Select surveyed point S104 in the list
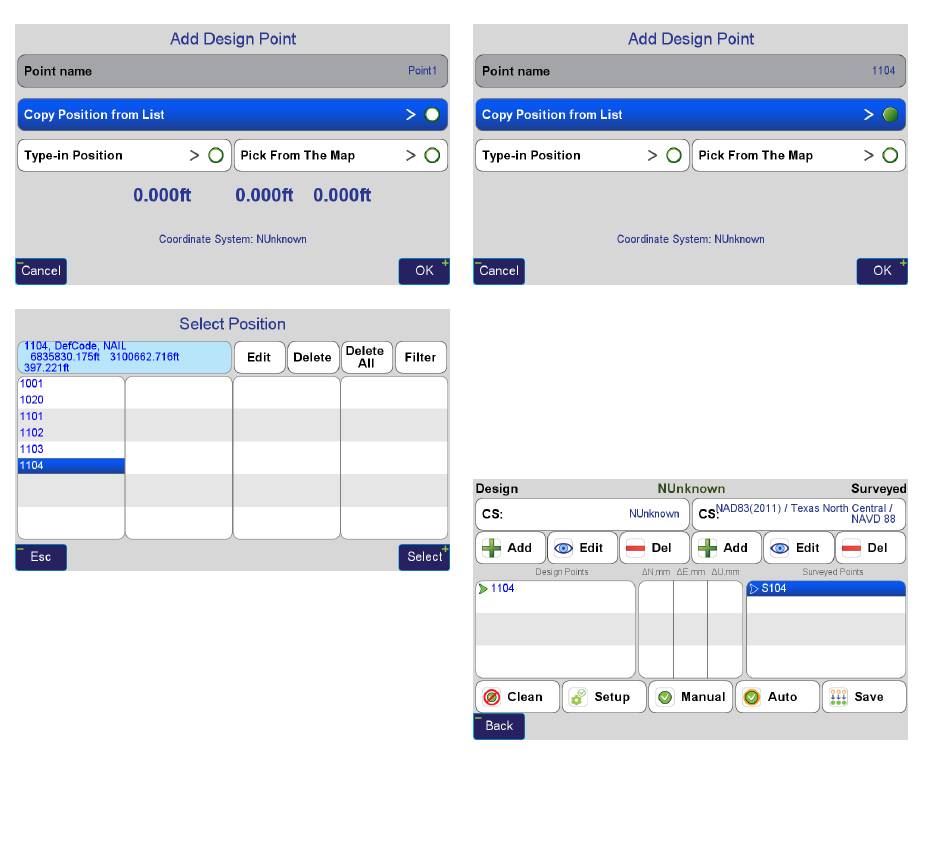Viewport: 950px width, 844px height. [x=825, y=589]
